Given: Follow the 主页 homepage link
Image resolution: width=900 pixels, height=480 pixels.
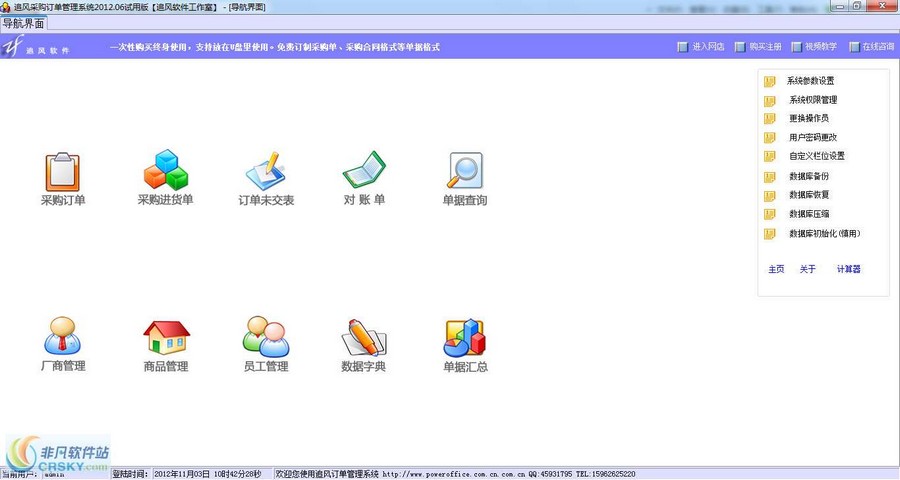Looking at the screenshot, I should [776, 269].
